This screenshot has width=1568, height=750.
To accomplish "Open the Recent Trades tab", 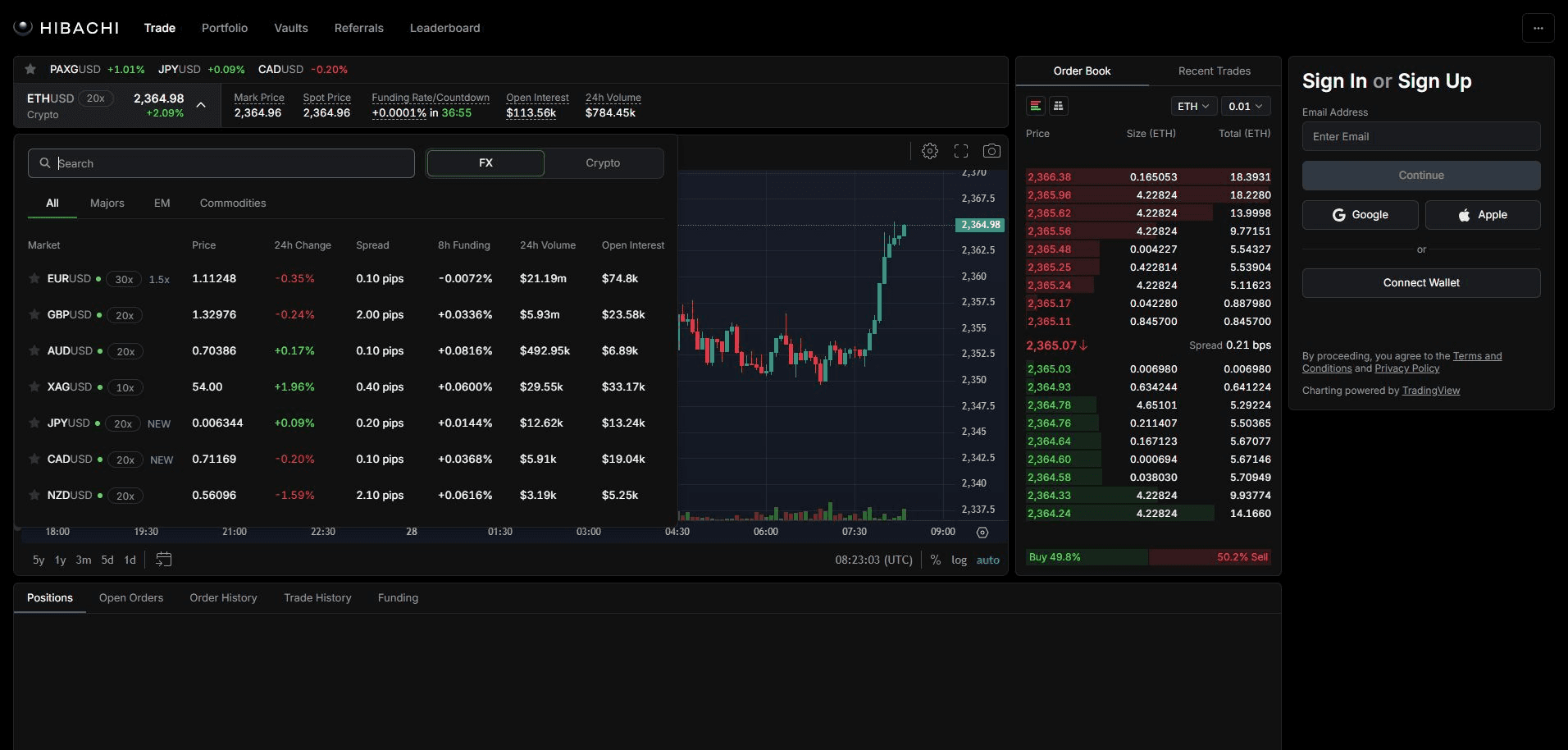I will [1214, 71].
